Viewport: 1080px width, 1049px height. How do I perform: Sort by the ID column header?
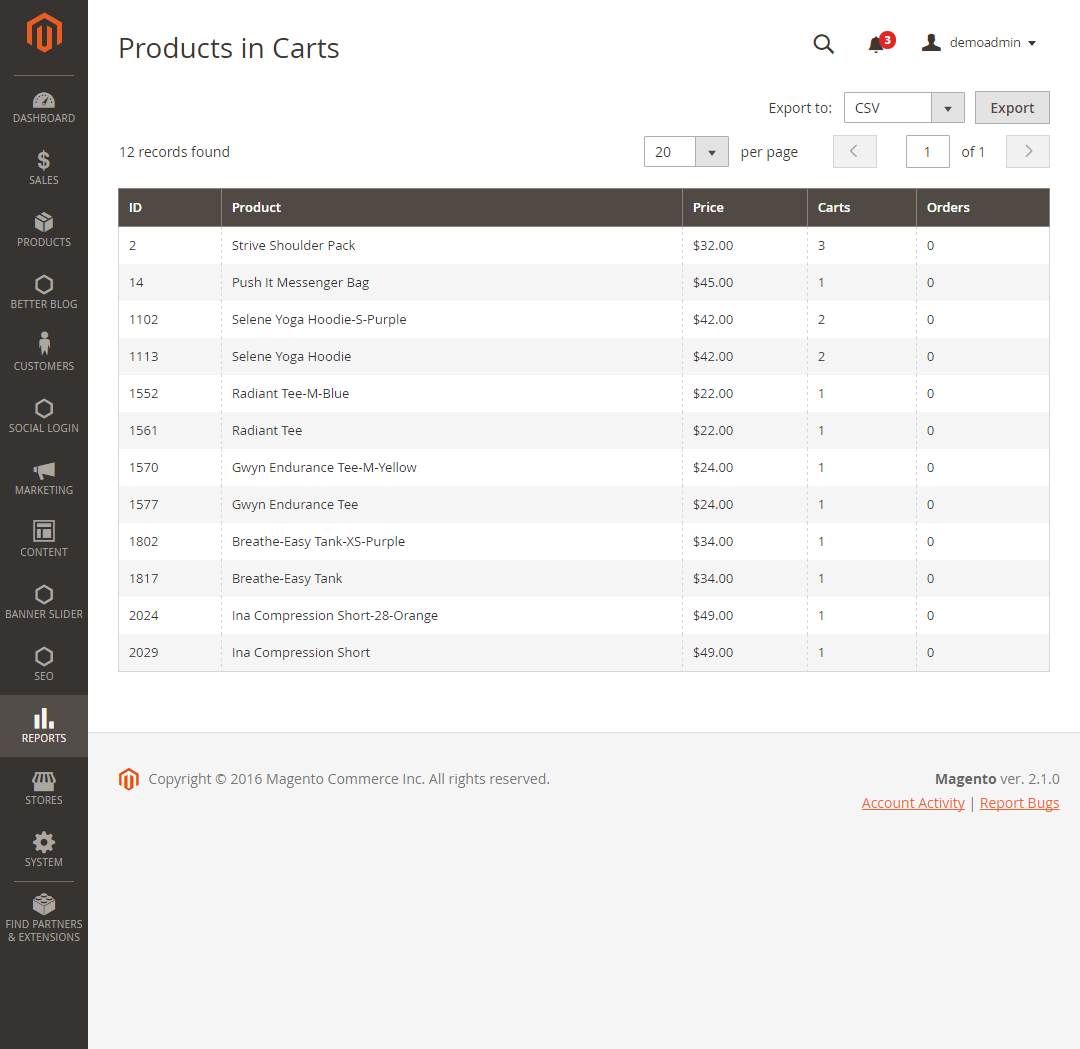click(170, 207)
